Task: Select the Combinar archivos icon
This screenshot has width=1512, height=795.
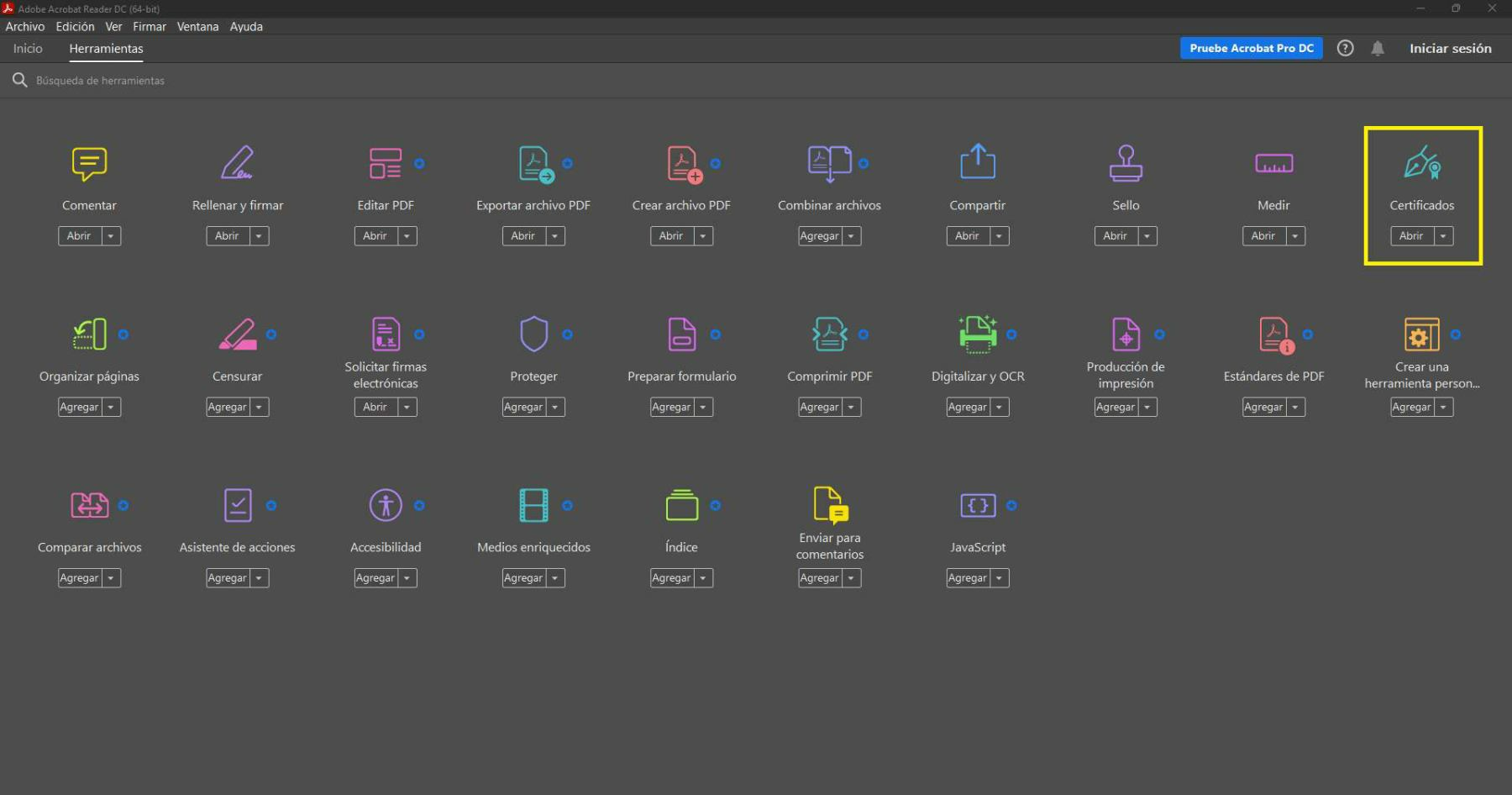Action: pos(829,163)
